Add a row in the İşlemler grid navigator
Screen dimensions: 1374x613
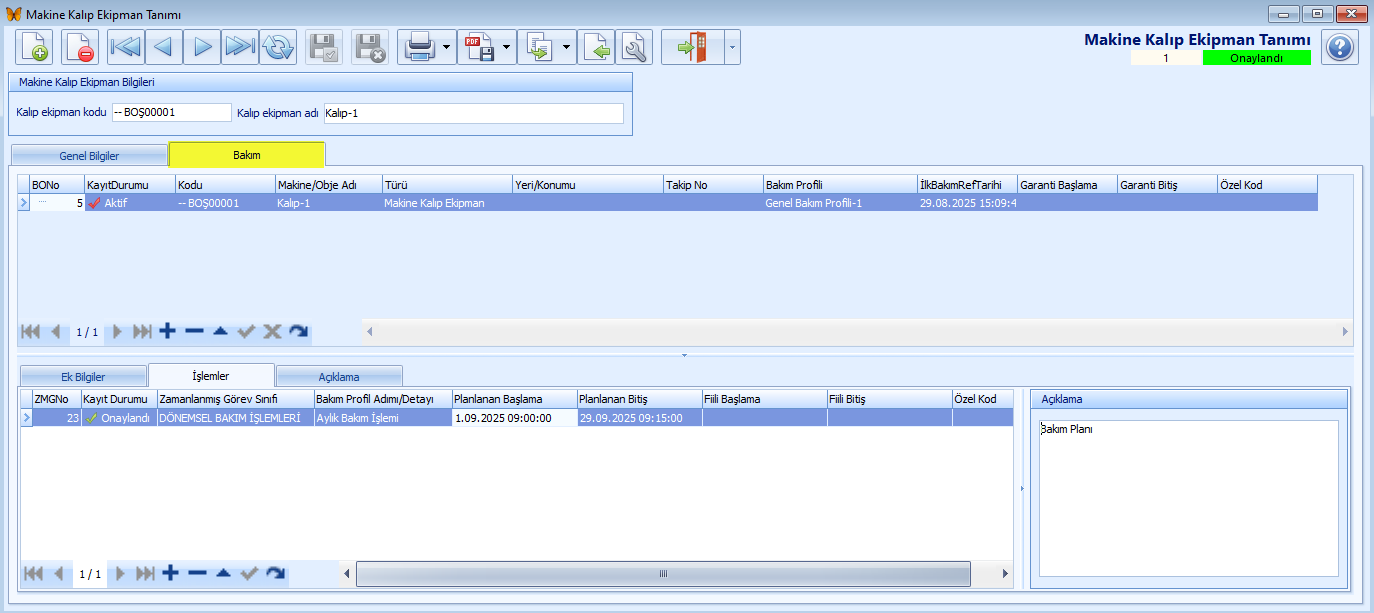[x=170, y=573]
